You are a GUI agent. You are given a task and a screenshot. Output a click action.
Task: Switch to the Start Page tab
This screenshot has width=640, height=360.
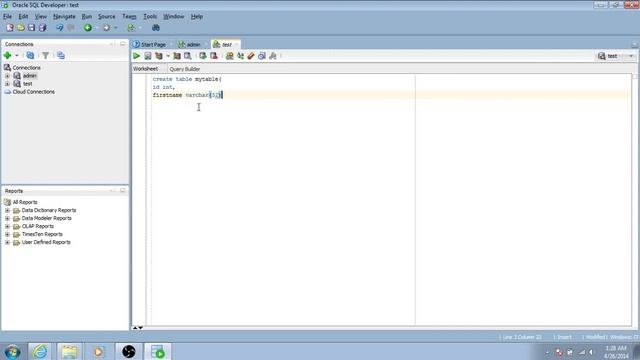click(150, 44)
